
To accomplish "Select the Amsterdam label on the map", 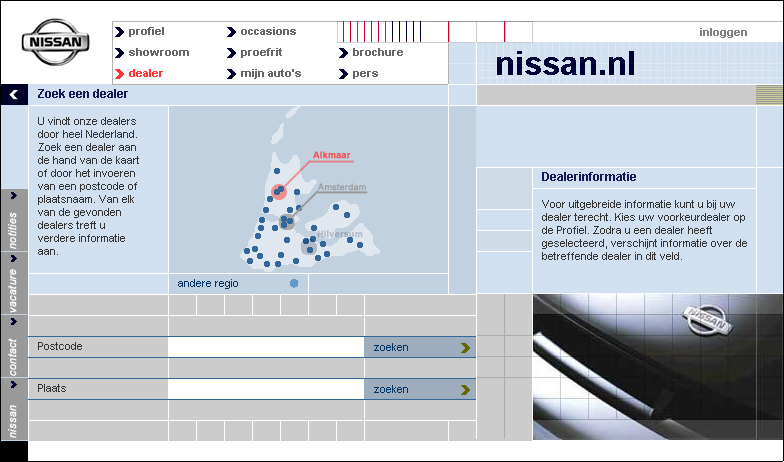I will 342,187.
